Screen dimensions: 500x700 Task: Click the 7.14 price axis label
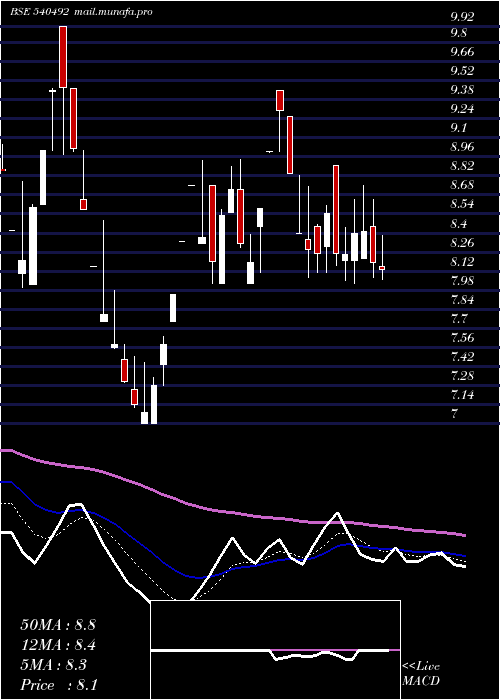click(x=462, y=395)
